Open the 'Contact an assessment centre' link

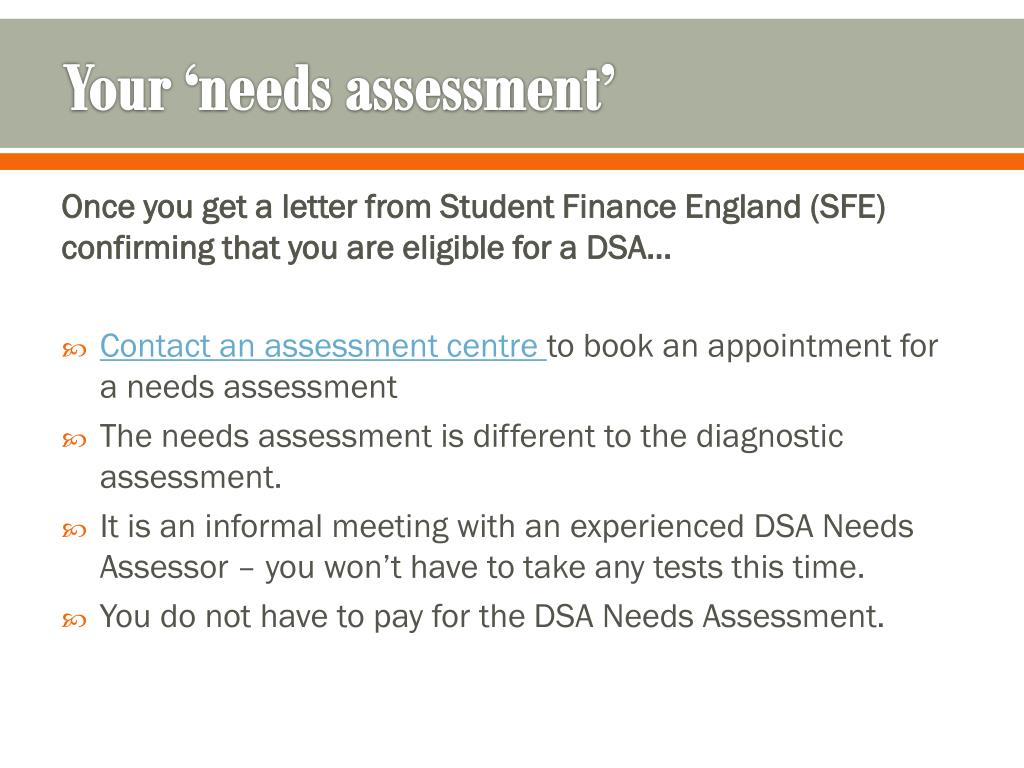(x=320, y=346)
